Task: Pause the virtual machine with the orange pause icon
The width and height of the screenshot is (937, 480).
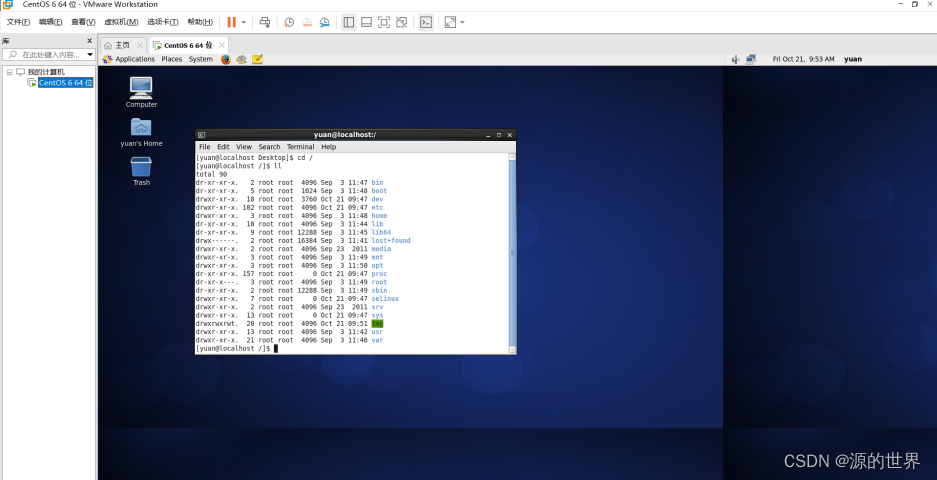Action: 231,22
